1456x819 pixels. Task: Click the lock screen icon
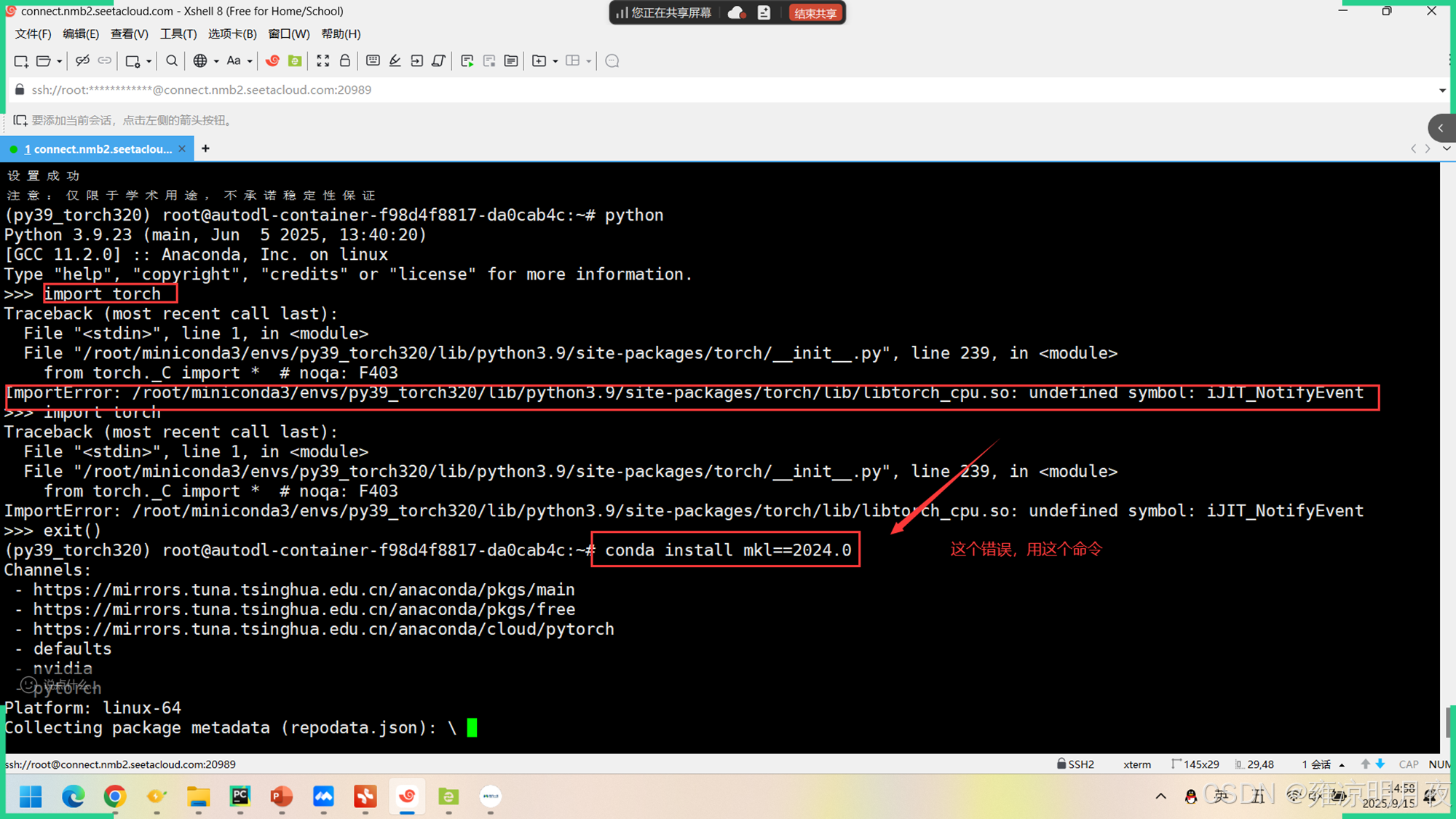pos(345,61)
